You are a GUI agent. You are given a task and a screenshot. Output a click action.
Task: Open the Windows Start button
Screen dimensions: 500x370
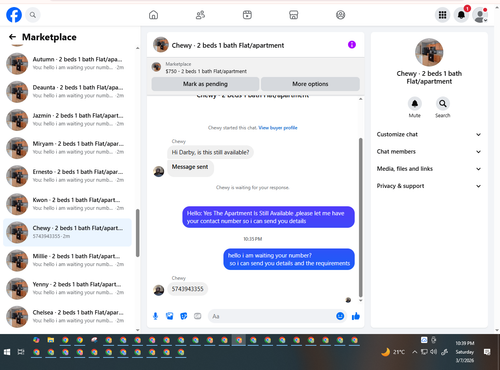tap(7, 352)
